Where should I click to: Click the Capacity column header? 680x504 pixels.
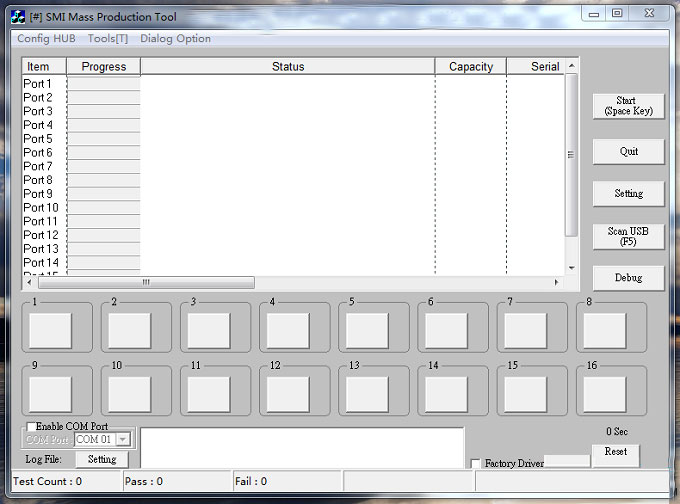(471, 66)
